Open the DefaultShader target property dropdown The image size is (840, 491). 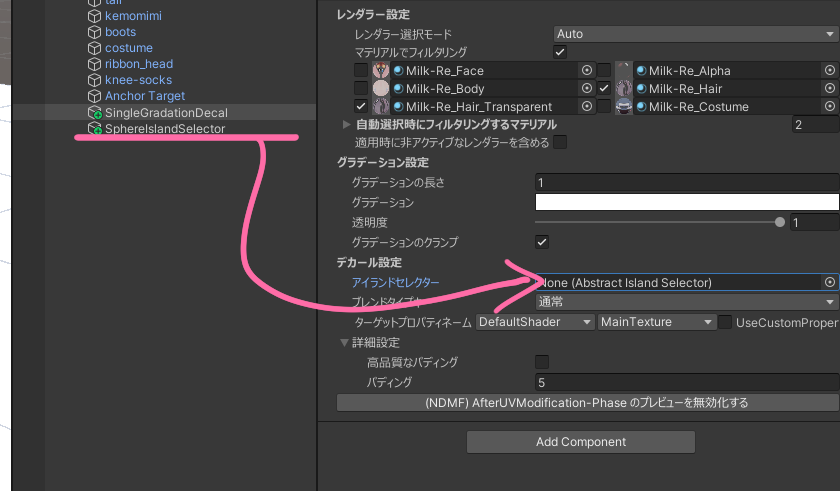tap(535, 322)
